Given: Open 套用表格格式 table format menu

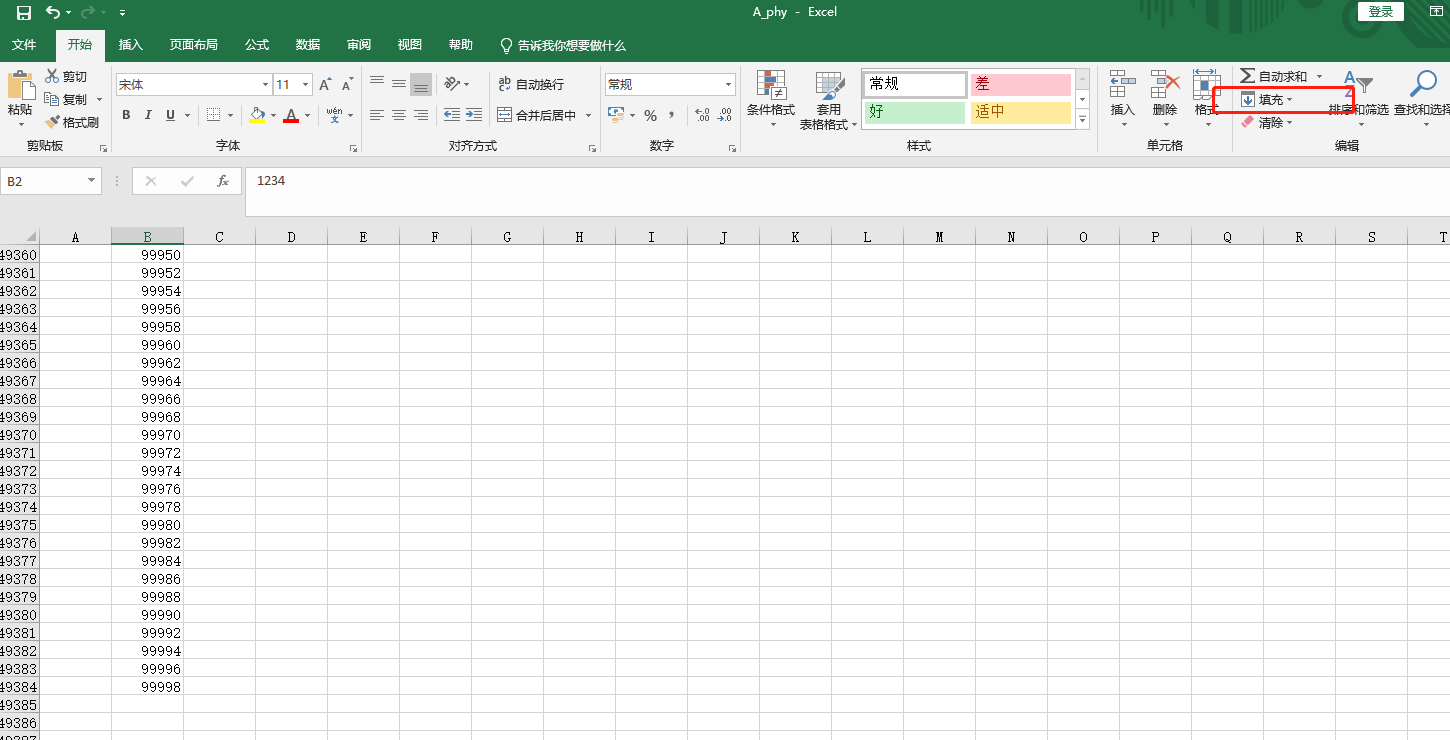Looking at the screenshot, I should tap(829, 100).
